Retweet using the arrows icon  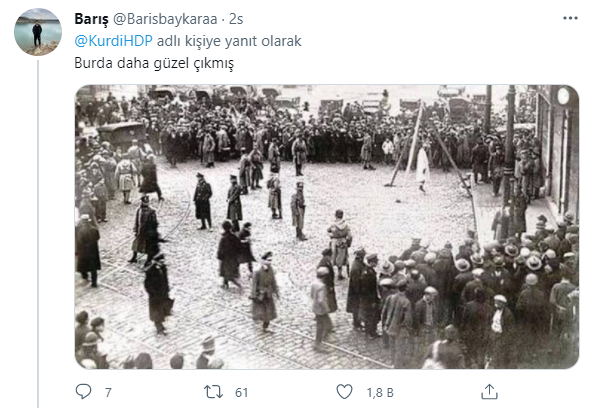[x=213, y=392]
